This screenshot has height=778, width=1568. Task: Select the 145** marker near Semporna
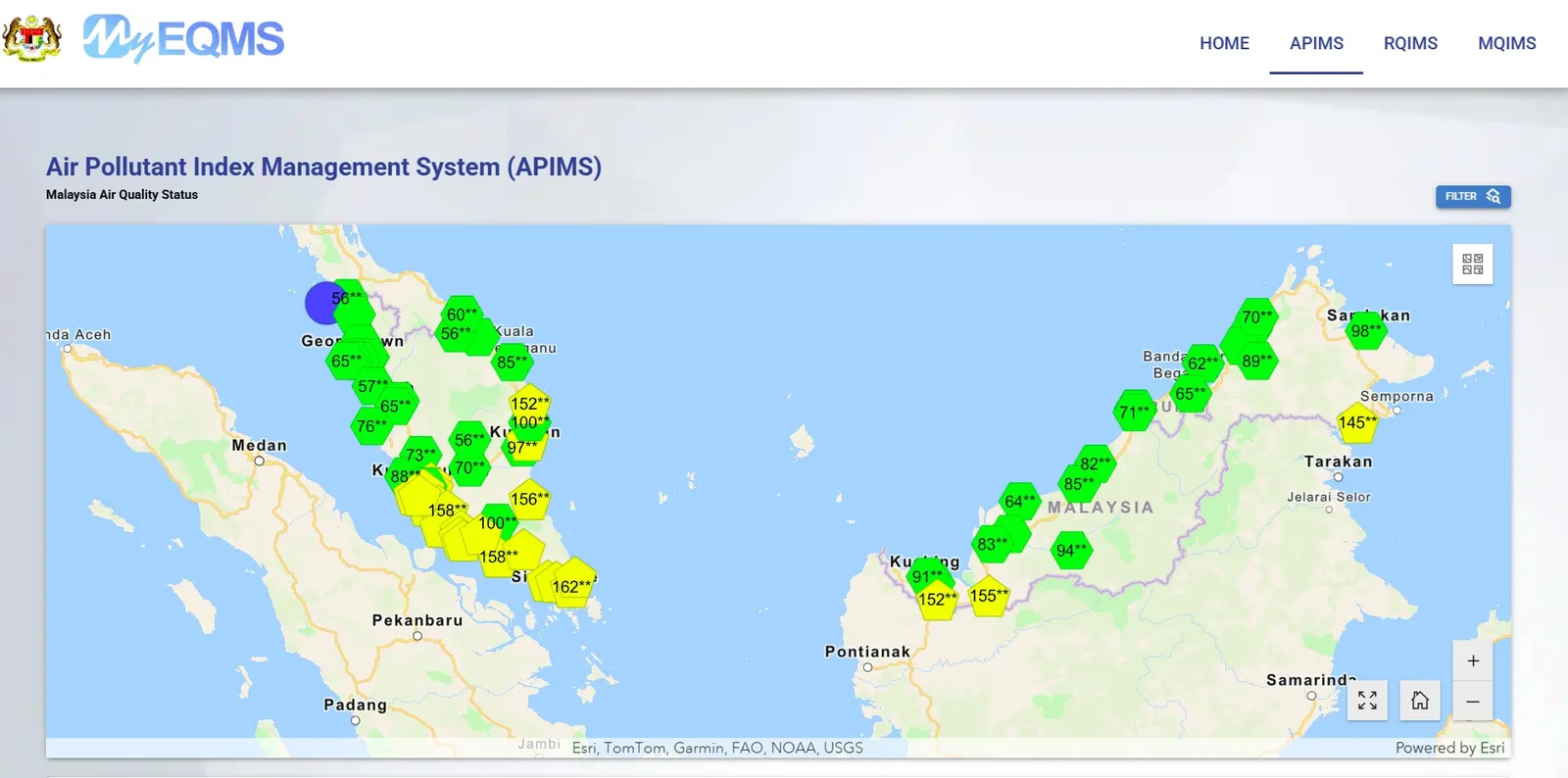click(x=1357, y=423)
